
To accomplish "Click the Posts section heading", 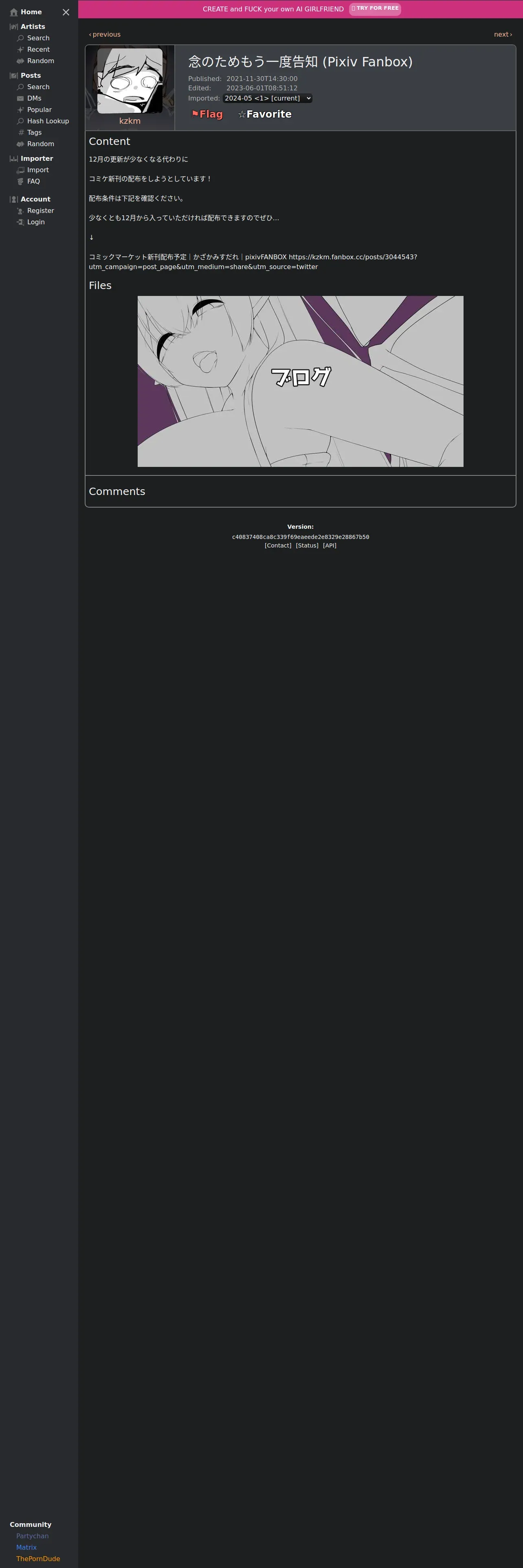I will [31, 75].
